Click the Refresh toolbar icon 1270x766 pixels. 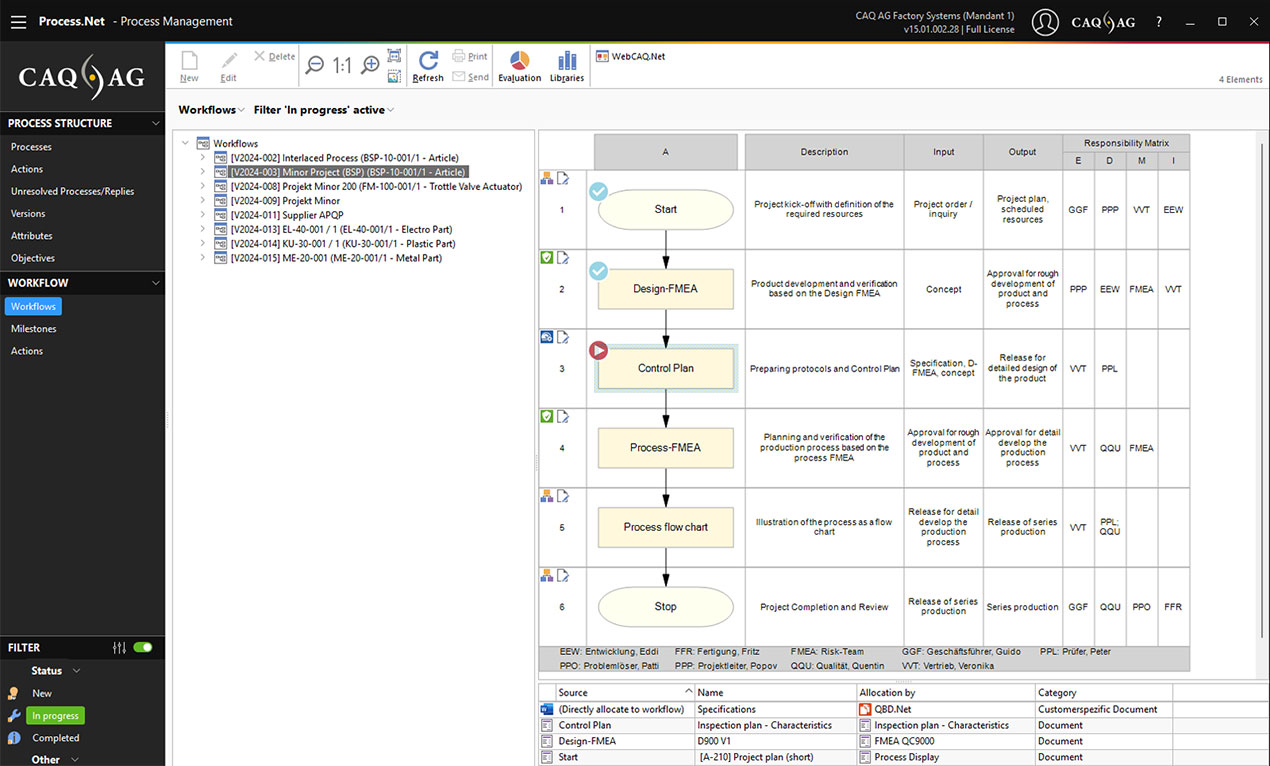[428, 66]
